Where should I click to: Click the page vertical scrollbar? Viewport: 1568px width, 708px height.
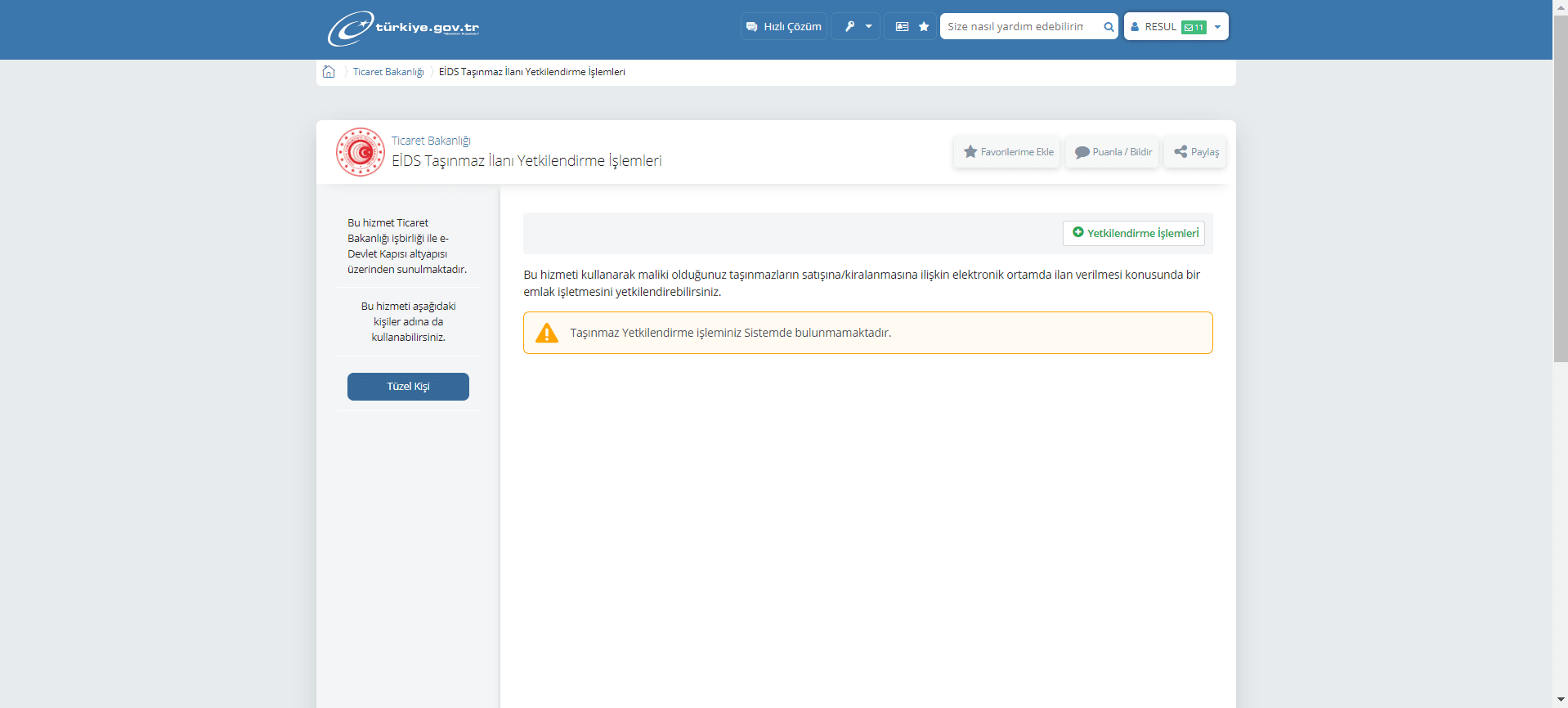pyautogui.click(x=1561, y=188)
